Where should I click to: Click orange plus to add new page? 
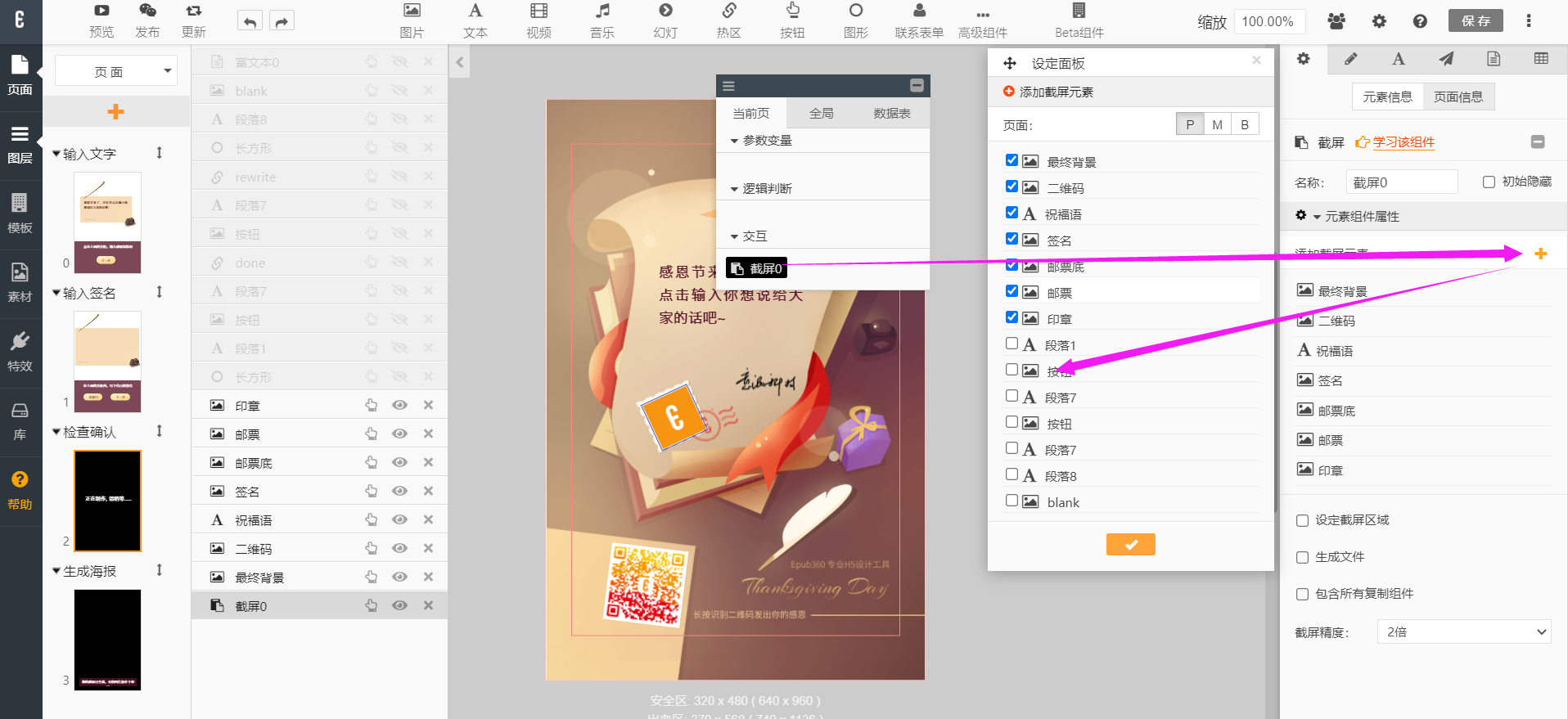coord(115,111)
